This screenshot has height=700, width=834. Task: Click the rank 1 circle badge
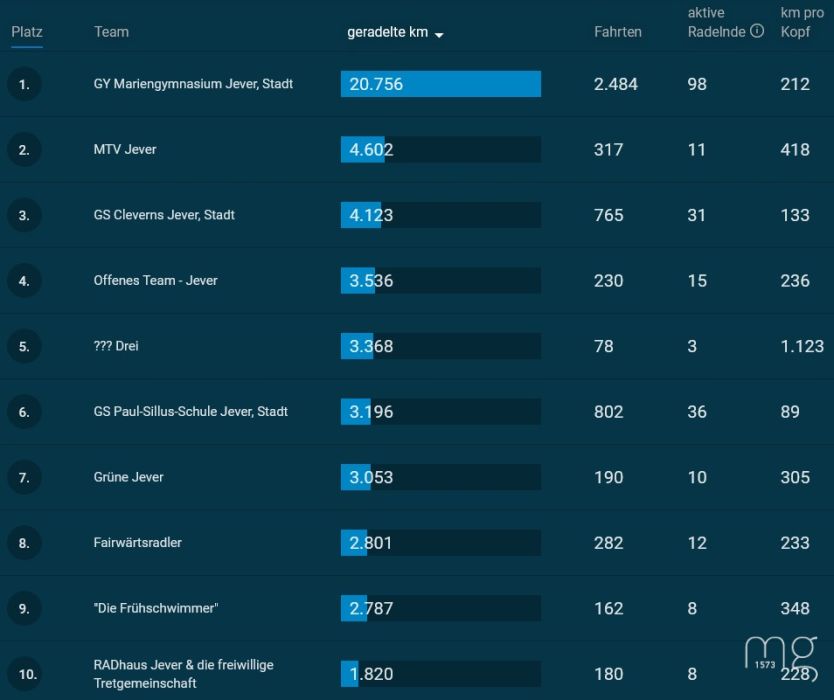(x=24, y=84)
